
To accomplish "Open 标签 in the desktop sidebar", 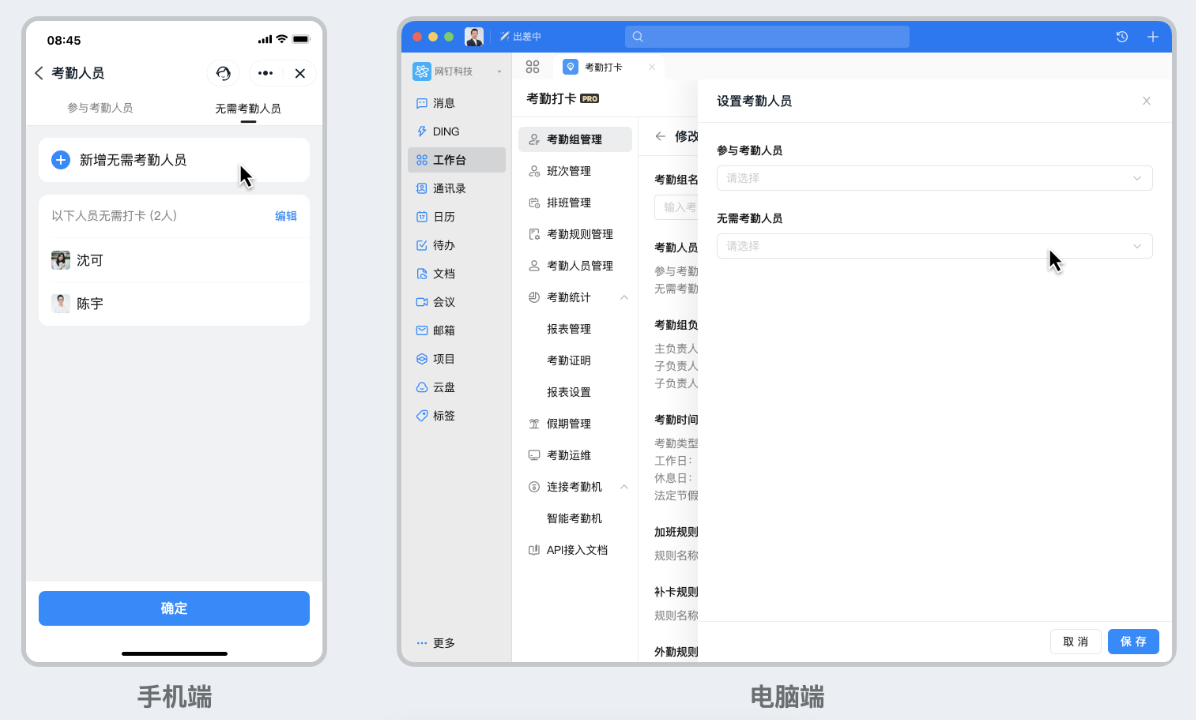I will [457, 416].
